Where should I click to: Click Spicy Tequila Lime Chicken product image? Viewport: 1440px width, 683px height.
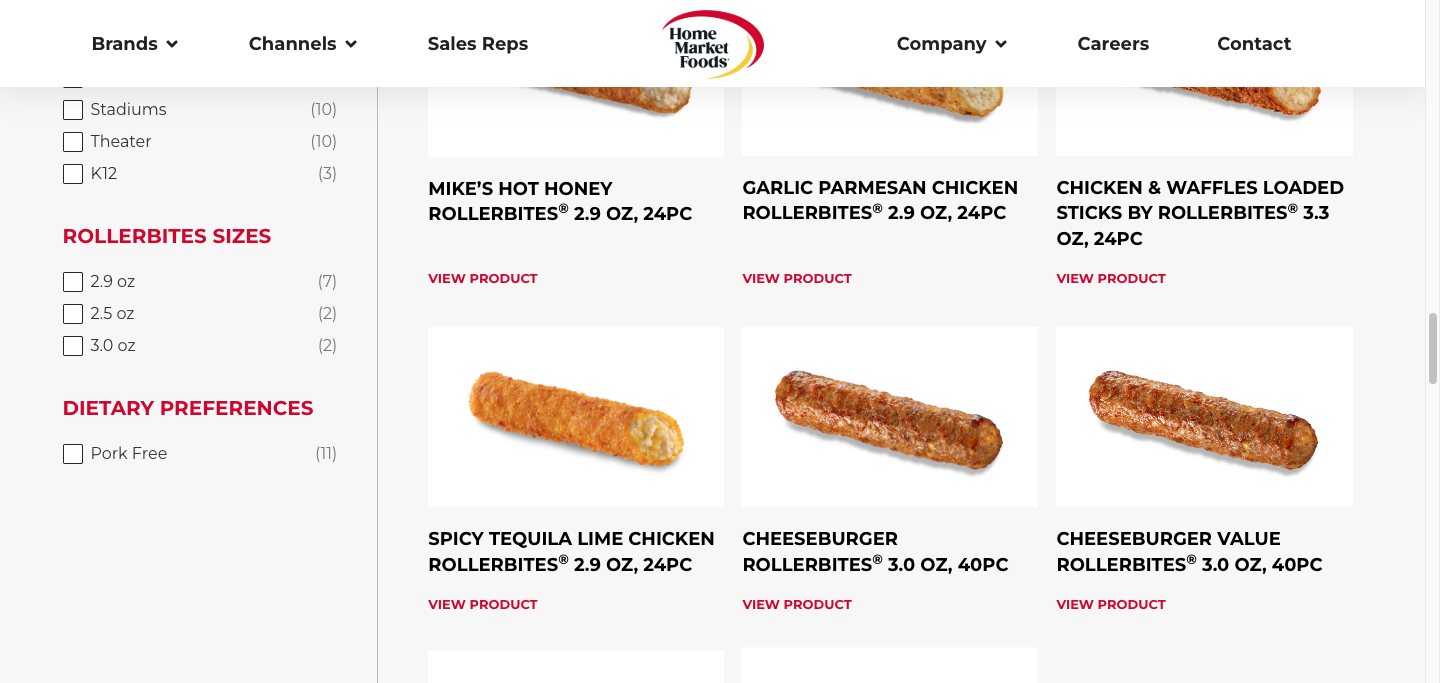point(576,417)
